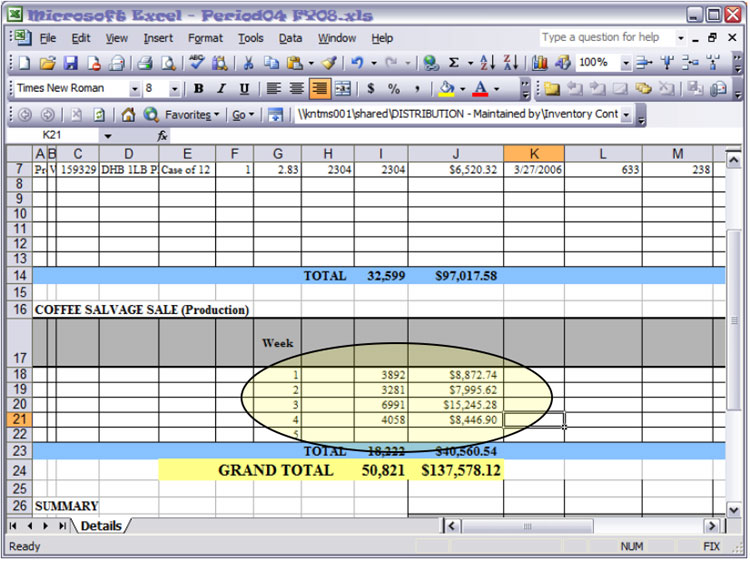Select cell containing $97,017.58

click(x=456, y=276)
